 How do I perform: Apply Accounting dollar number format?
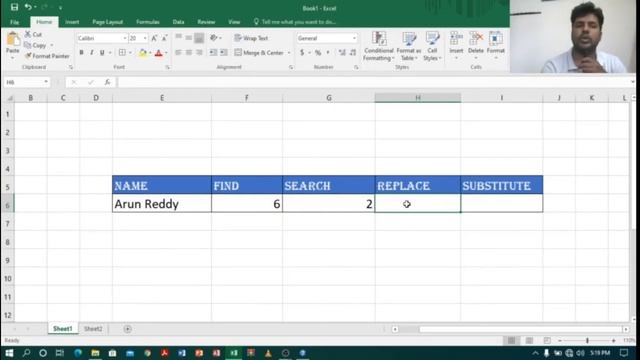(x=302, y=53)
